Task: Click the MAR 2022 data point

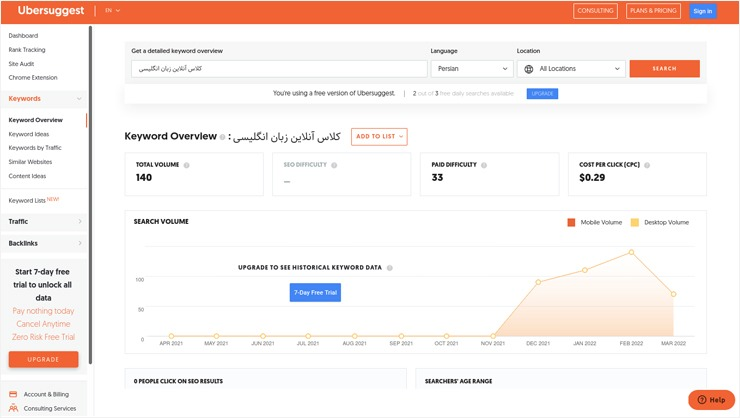Action: (x=673, y=294)
